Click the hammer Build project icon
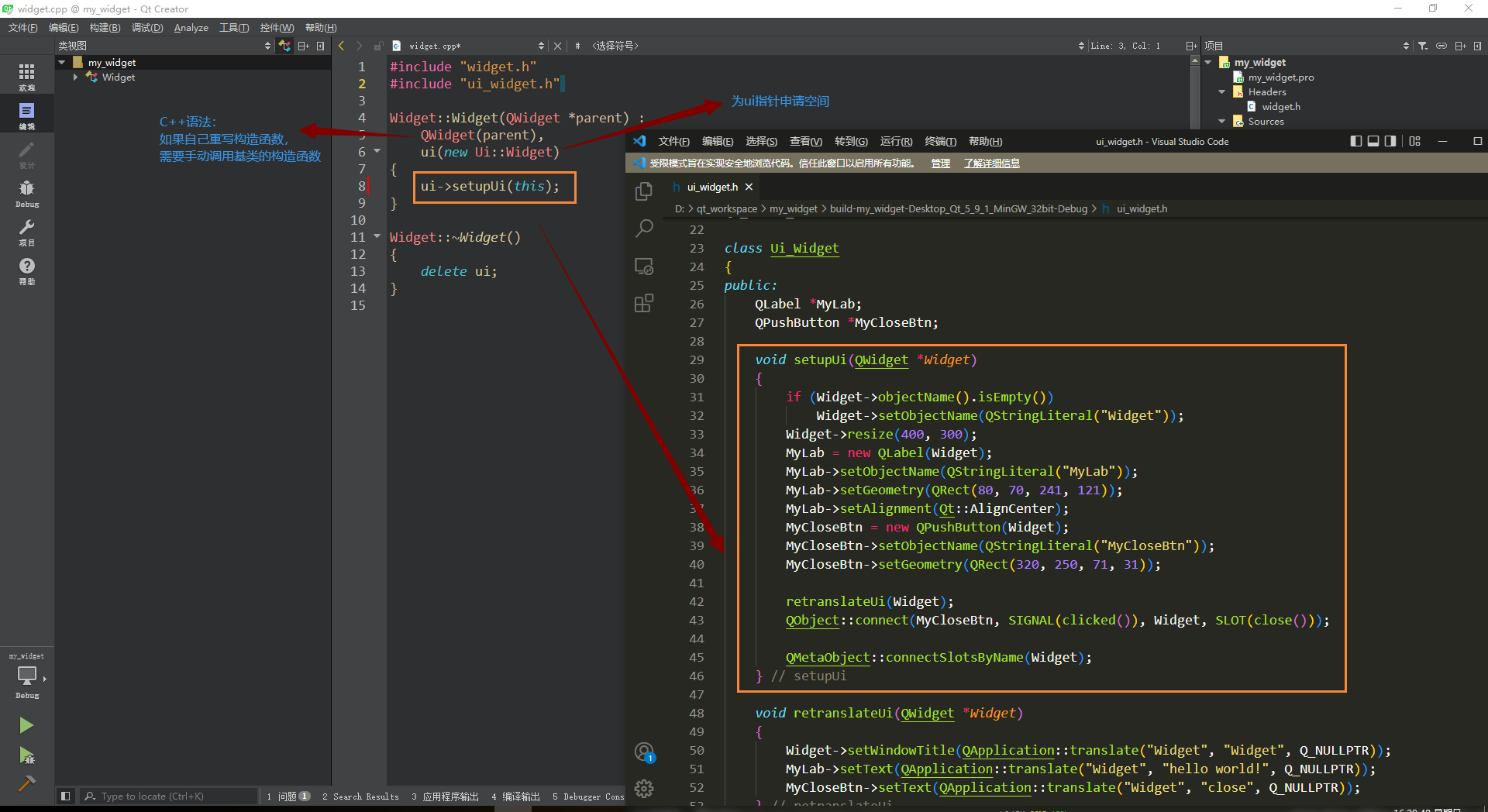This screenshot has width=1488, height=812. click(x=26, y=783)
